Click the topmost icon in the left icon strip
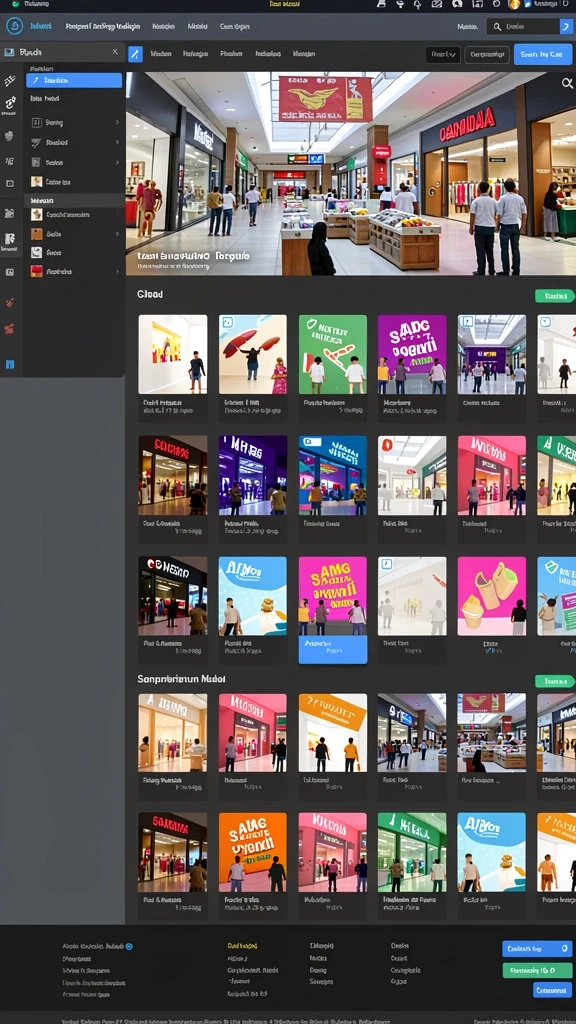 (x=10, y=81)
